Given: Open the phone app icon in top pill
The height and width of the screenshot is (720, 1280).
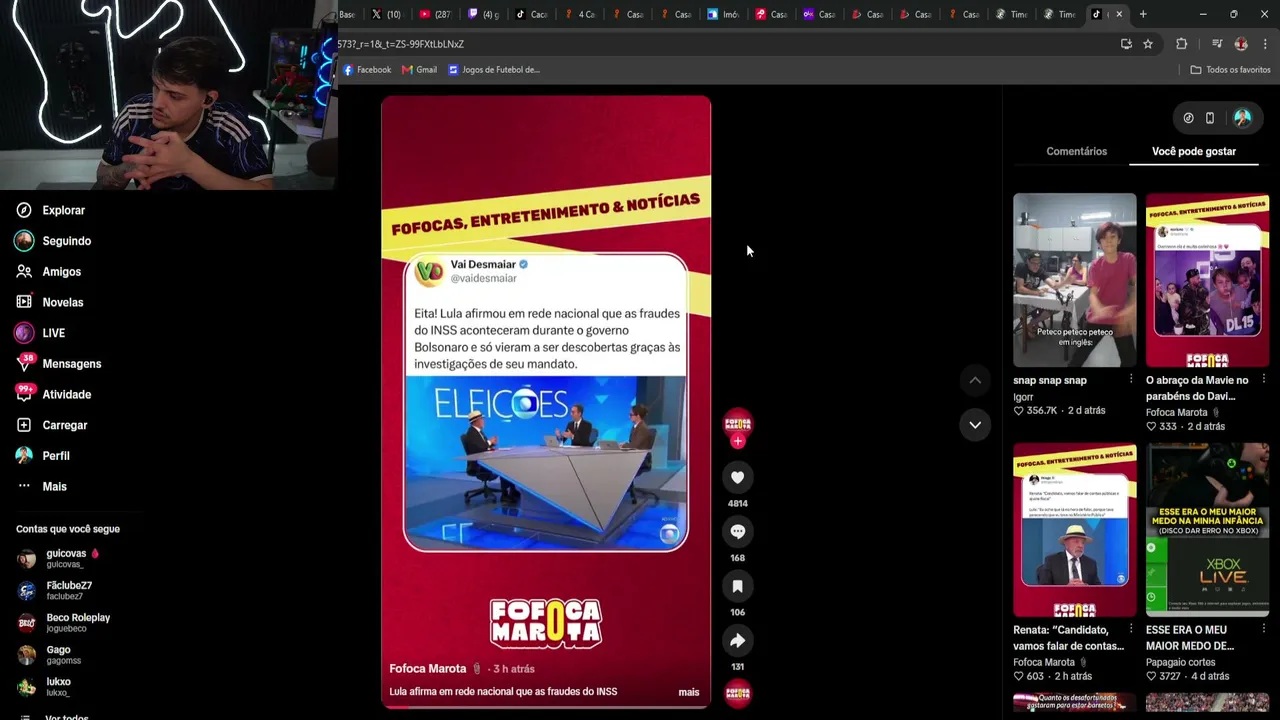Looking at the screenshot, I should 1209,118.
